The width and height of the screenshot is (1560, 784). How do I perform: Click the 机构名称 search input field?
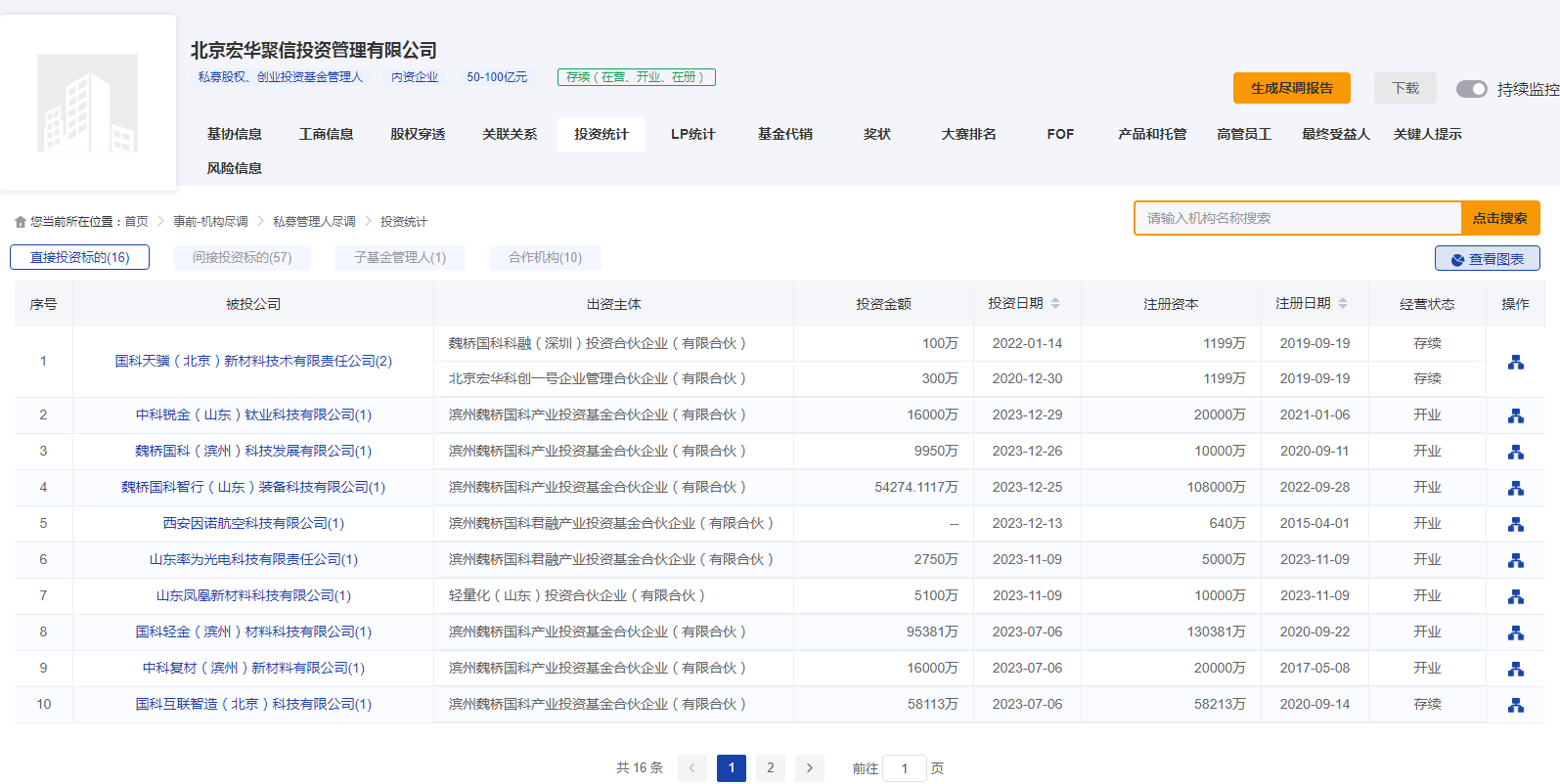coord(1297,218)
